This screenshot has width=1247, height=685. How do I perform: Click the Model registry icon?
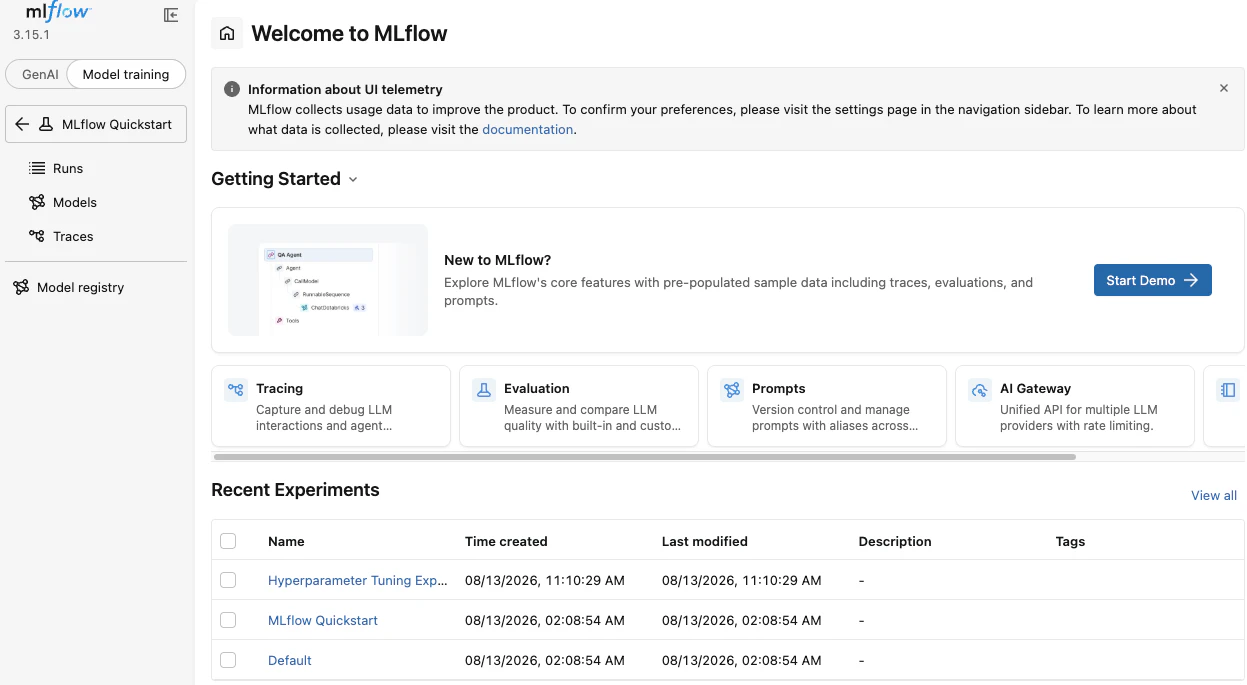21,287
